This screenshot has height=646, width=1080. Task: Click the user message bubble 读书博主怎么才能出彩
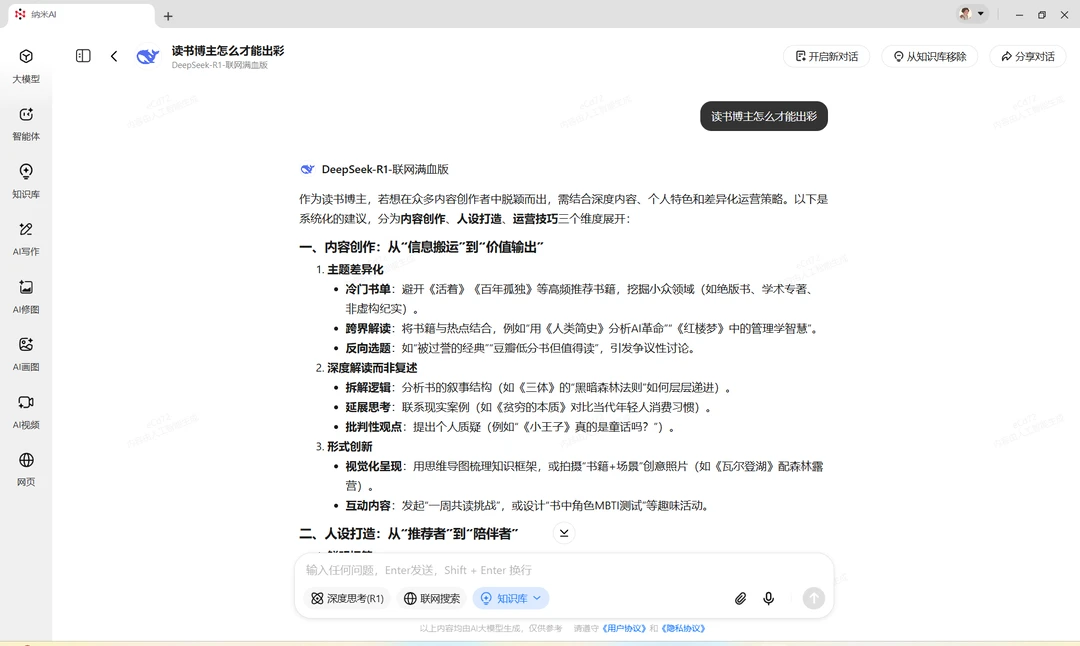pyautogui.click(x=764, y=116)
